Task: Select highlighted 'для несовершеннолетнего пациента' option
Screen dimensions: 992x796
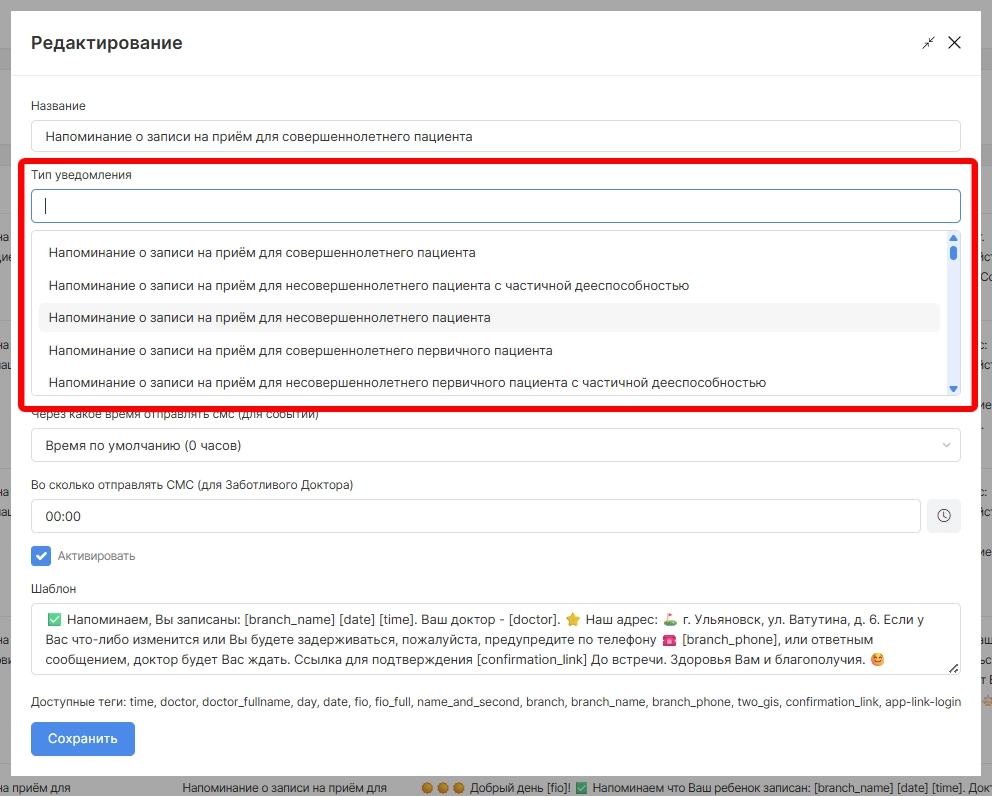Action: click(270, 318)
